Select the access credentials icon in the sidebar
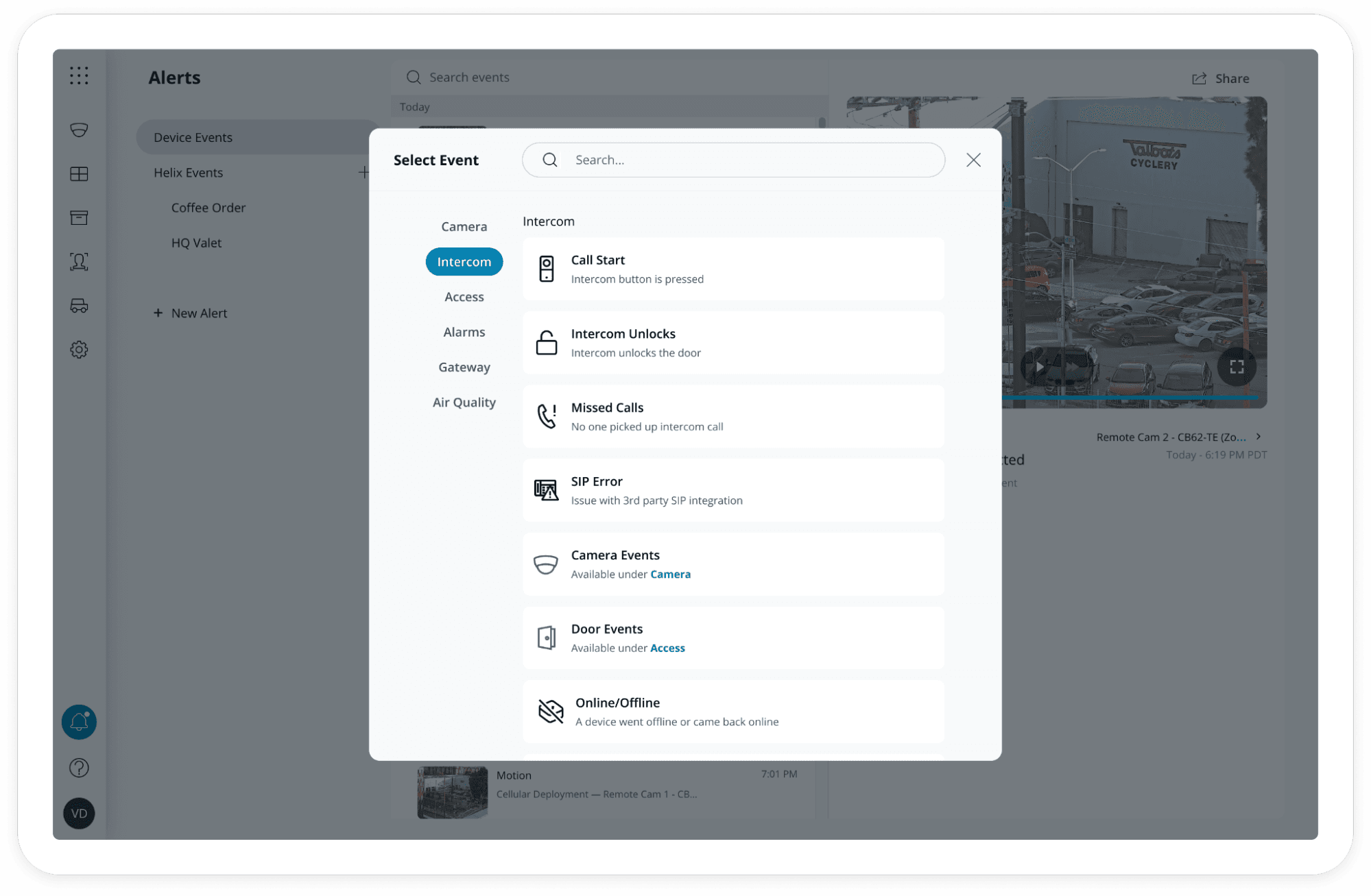Screen dimensions: 1371x896 pyautogui.click(x=79, y=261)
